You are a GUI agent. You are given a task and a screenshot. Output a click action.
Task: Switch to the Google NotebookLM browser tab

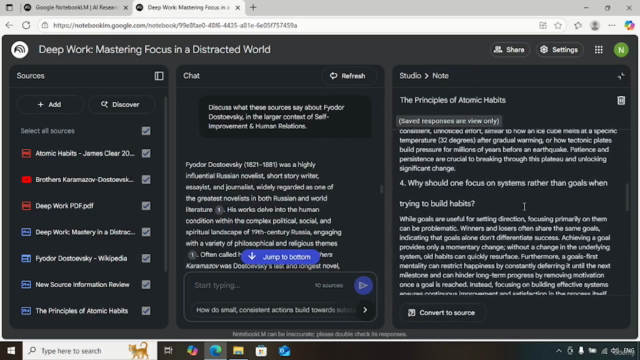click(76, 7)
